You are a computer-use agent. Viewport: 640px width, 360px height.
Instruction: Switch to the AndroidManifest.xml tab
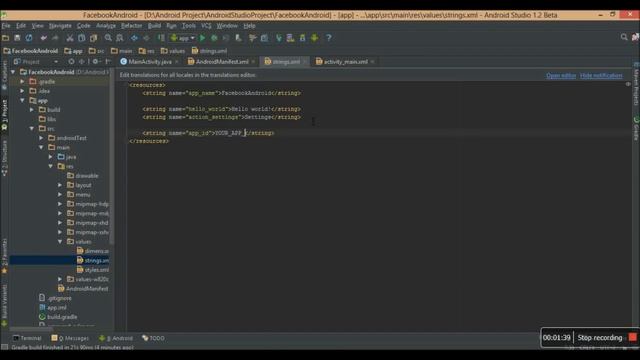[x=222, y=62]
